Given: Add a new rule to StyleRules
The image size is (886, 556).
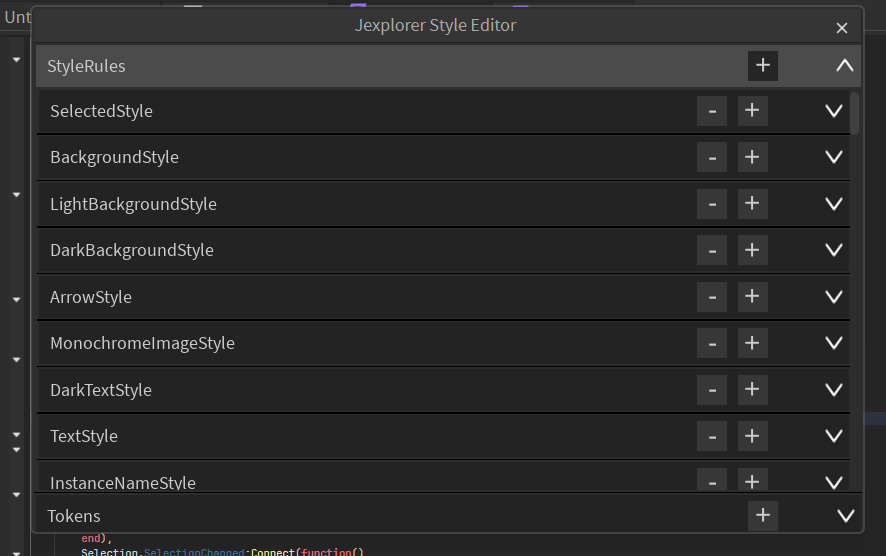Looking at the screenshot, I should pos(762,66).
